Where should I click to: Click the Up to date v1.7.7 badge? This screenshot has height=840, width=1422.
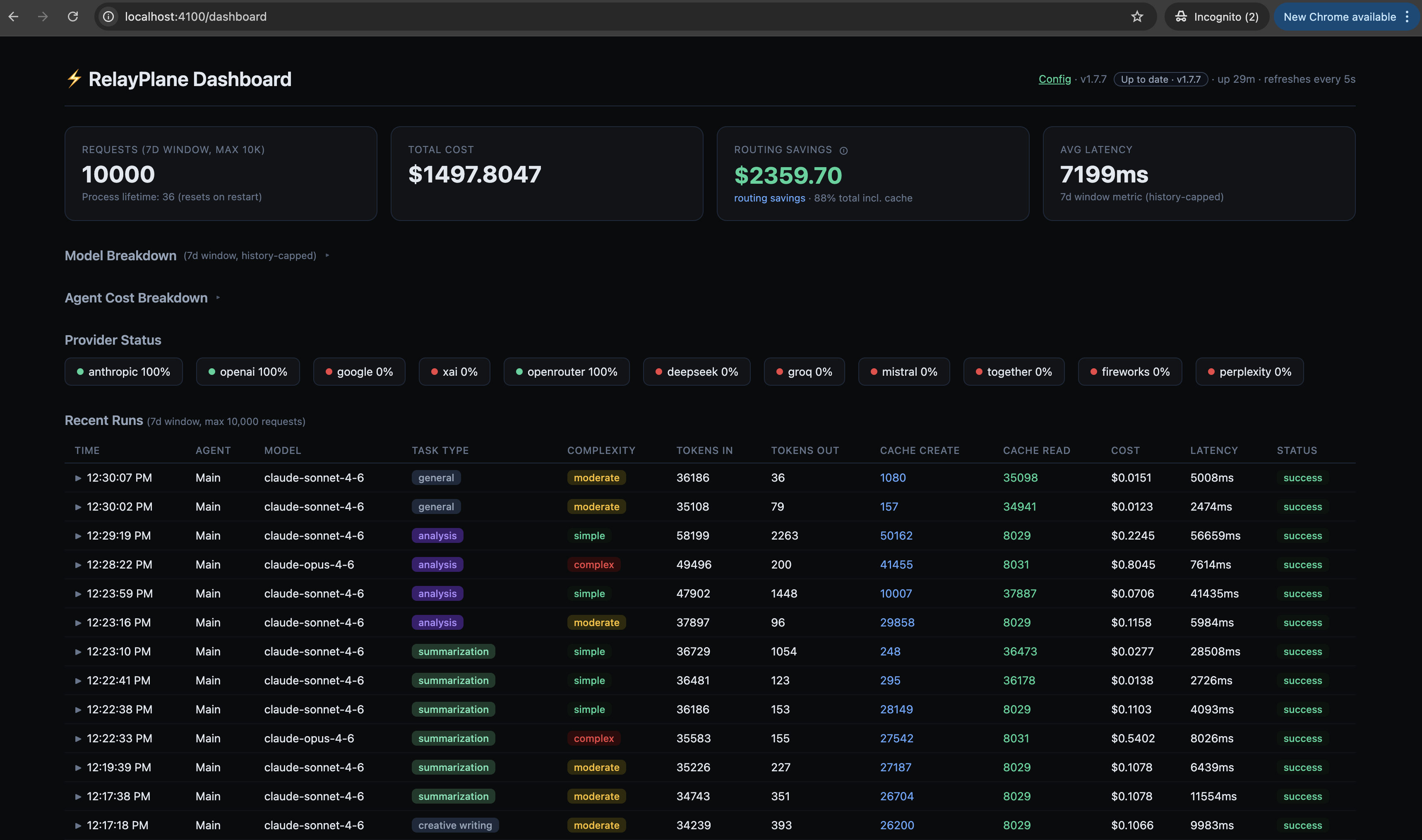(1160, 79)
